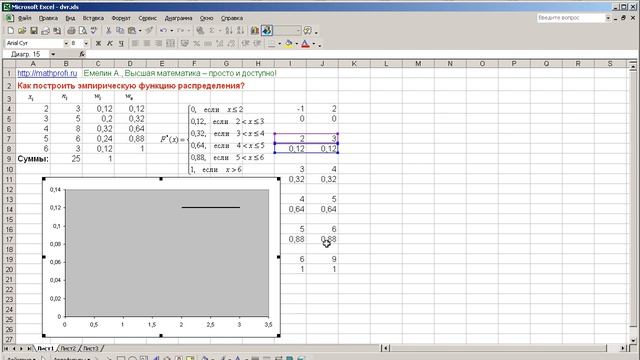
Task: Open the Формат menu
Action: point(121,18)
